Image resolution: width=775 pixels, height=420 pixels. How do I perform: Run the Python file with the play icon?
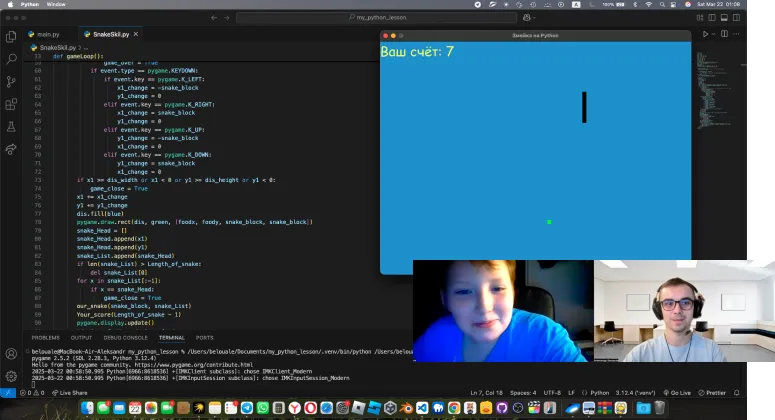(705, 34)
